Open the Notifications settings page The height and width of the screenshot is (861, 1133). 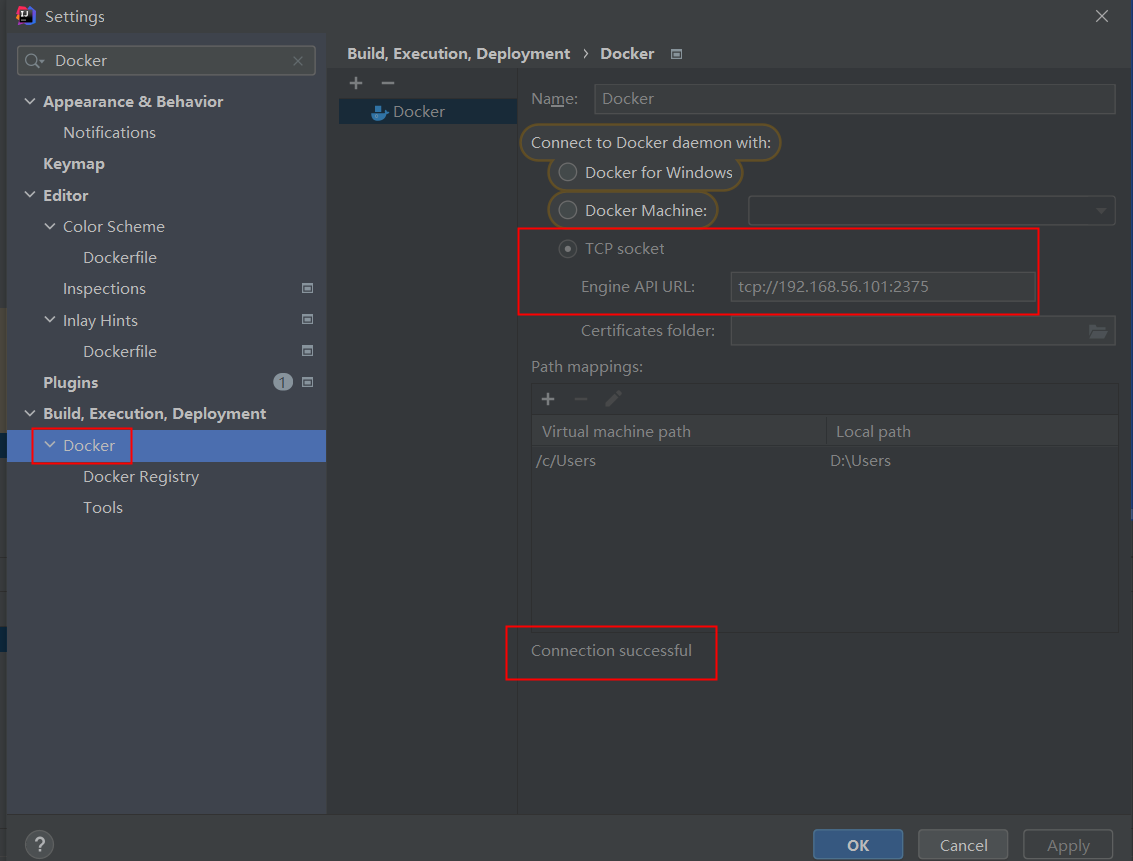(x=109, y=133)
